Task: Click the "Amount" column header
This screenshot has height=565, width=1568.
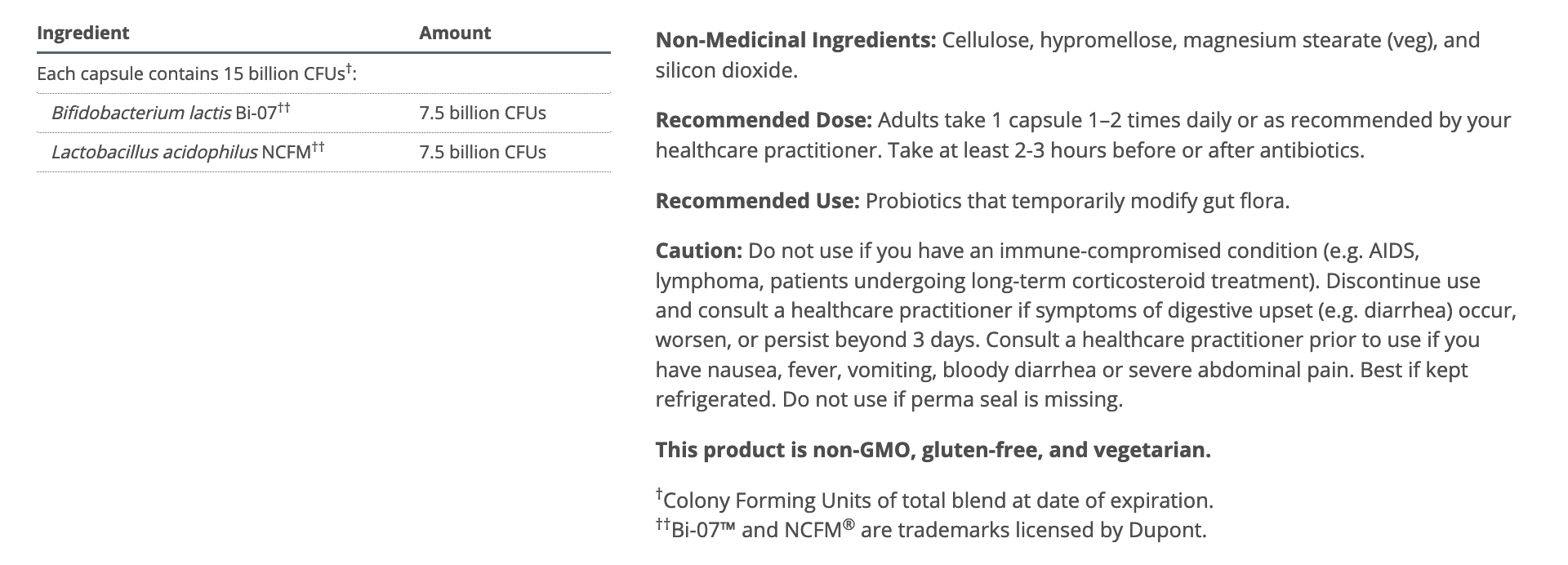Action: click(455, 33)
